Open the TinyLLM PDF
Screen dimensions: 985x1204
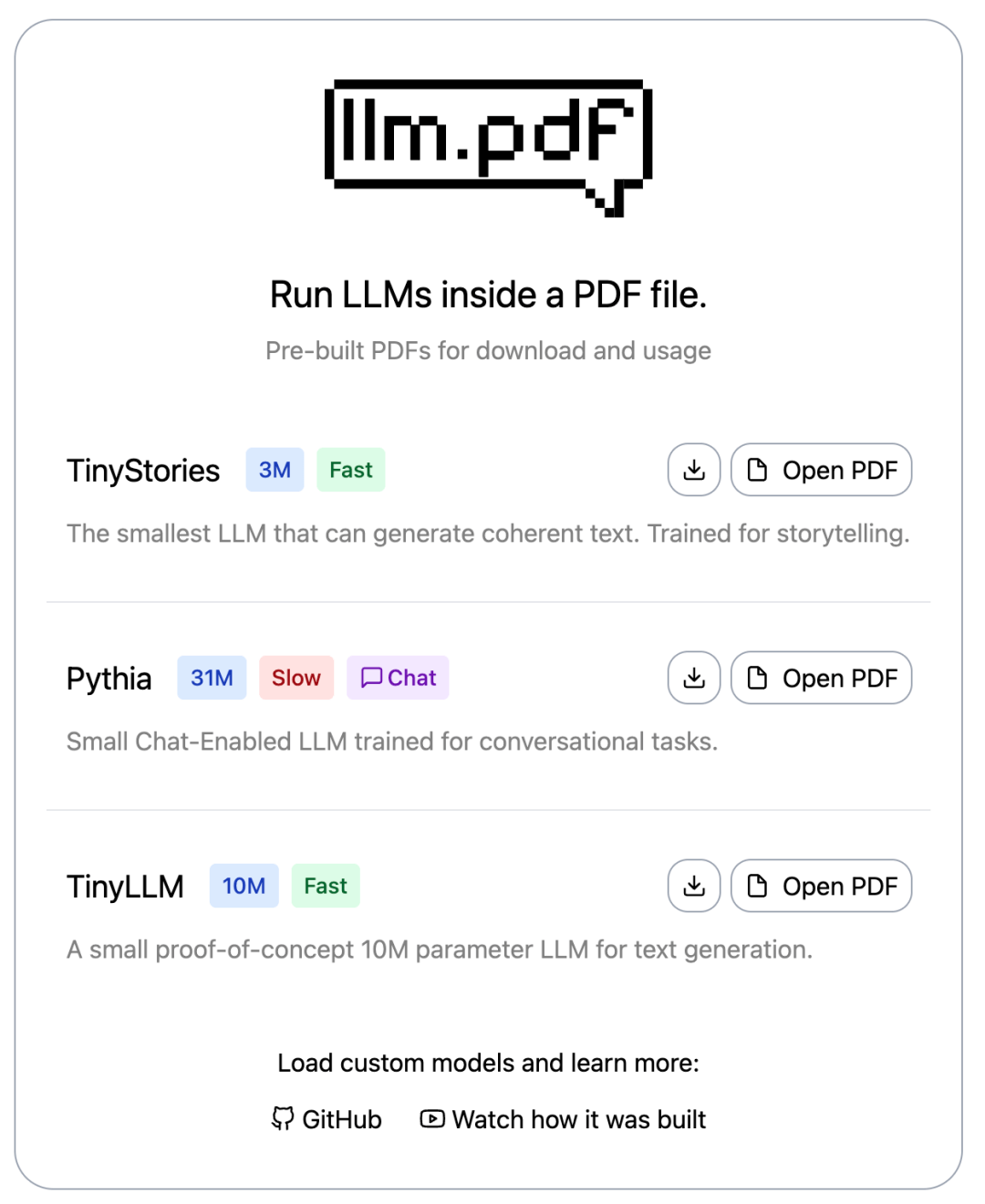(x=821, y=886)
